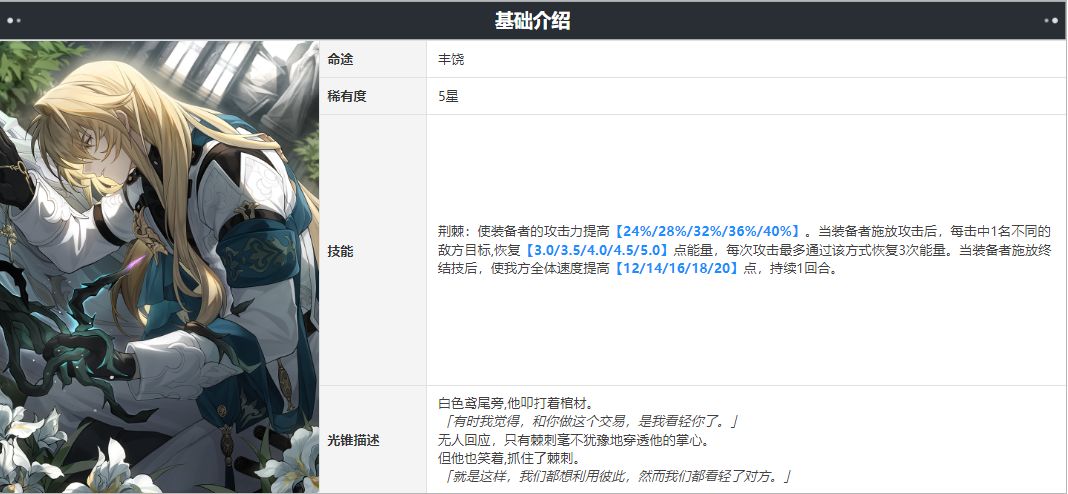
Task: Open the light cone character artwork
Action: pos(159,266)
